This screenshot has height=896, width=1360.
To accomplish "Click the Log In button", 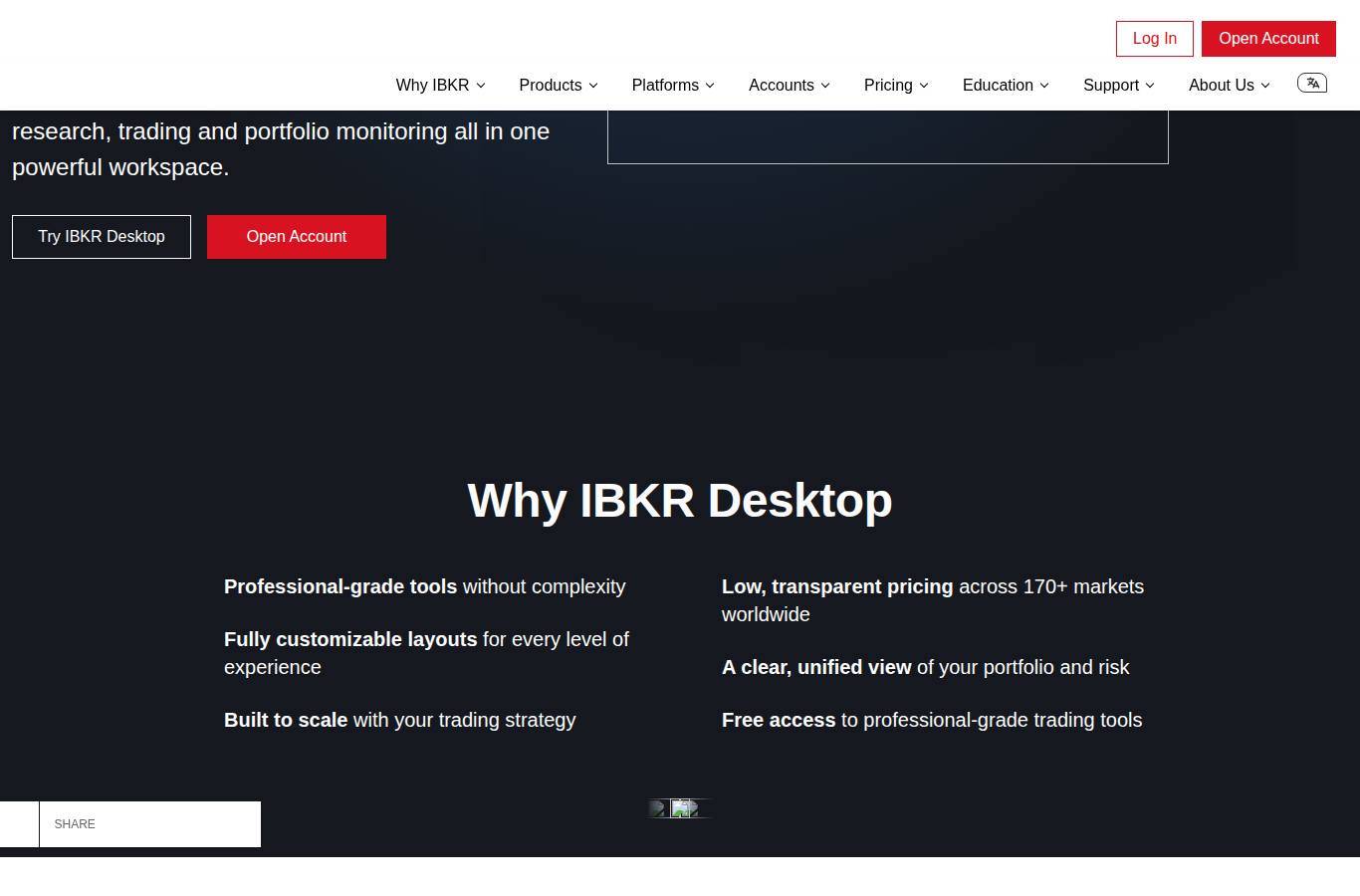I will click(x=1154, y=38).
